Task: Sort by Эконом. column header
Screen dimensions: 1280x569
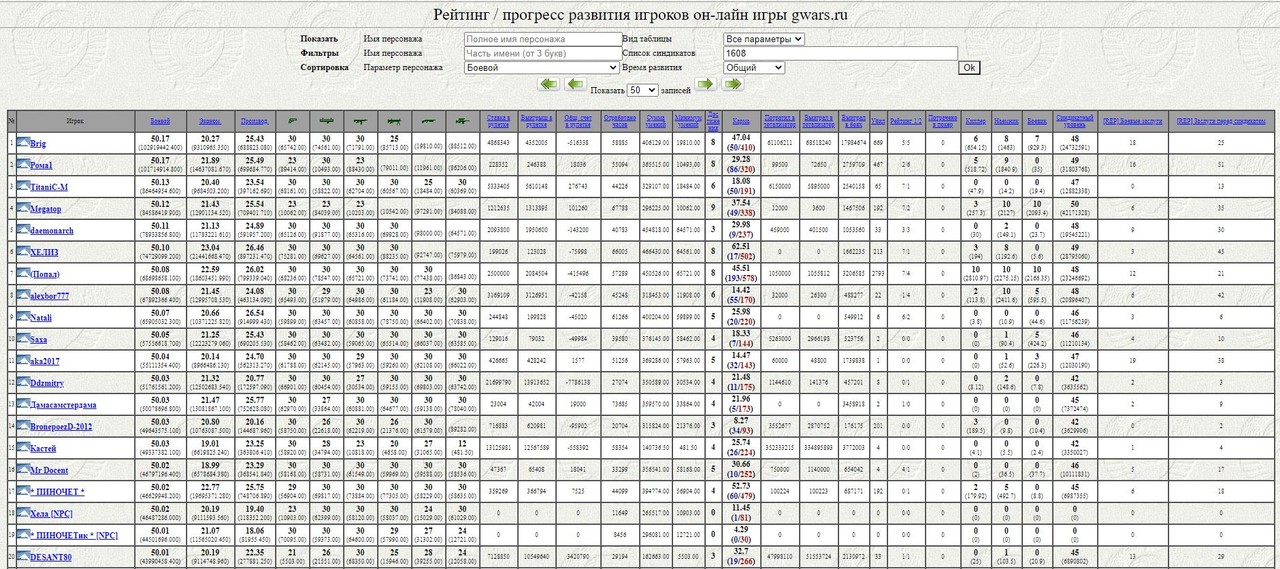Action: pyautogui.click(x=209, y=120)
